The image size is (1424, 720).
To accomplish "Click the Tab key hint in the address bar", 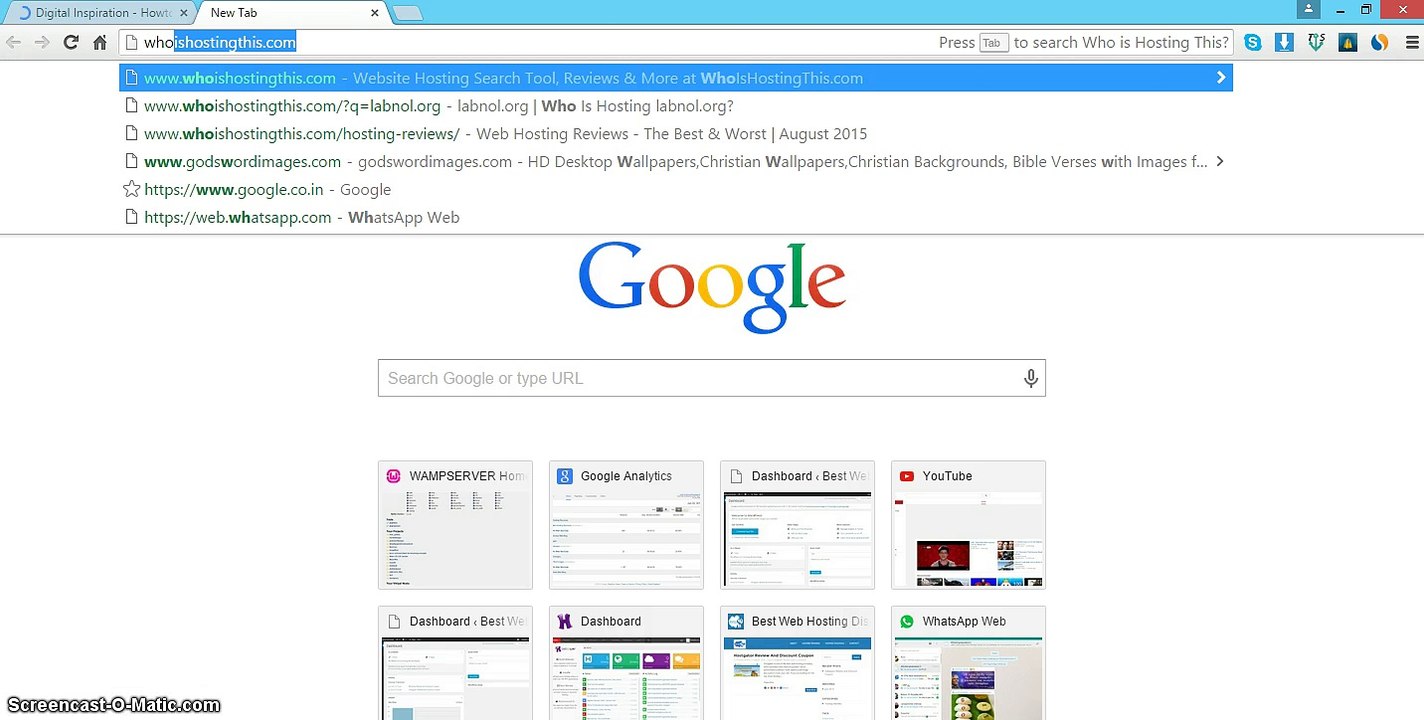I will click(993, 43).
